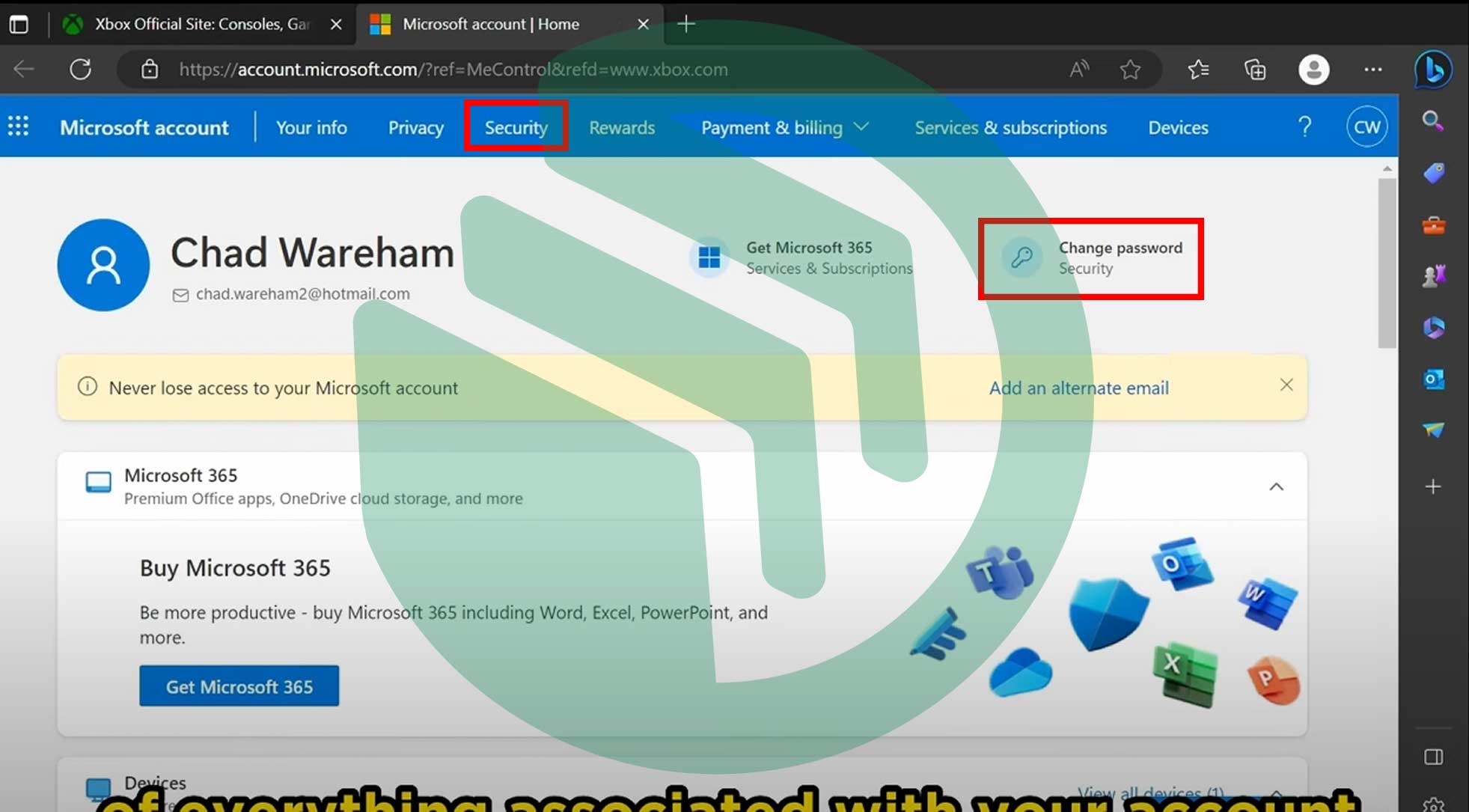
Task: Open Bing Chat sidebar button
Action: pos(1433,70)
